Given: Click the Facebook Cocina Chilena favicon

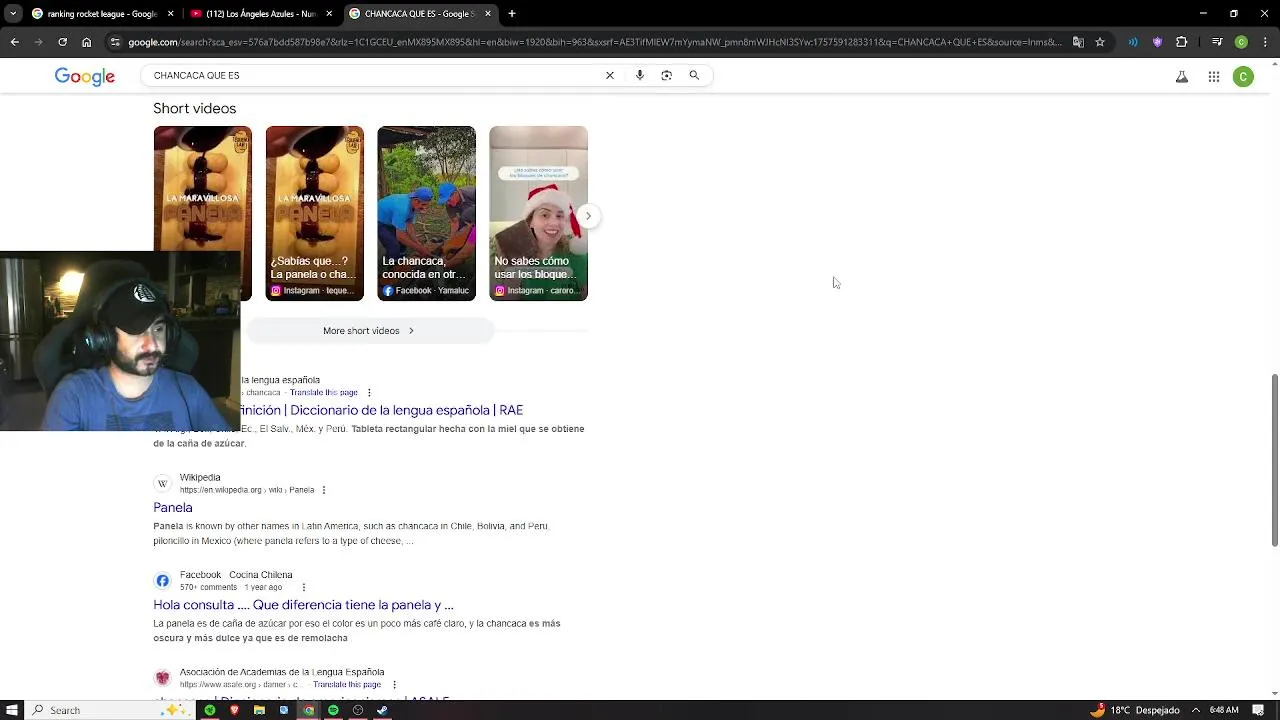Looking at the screenshot, I should [162, 581].
